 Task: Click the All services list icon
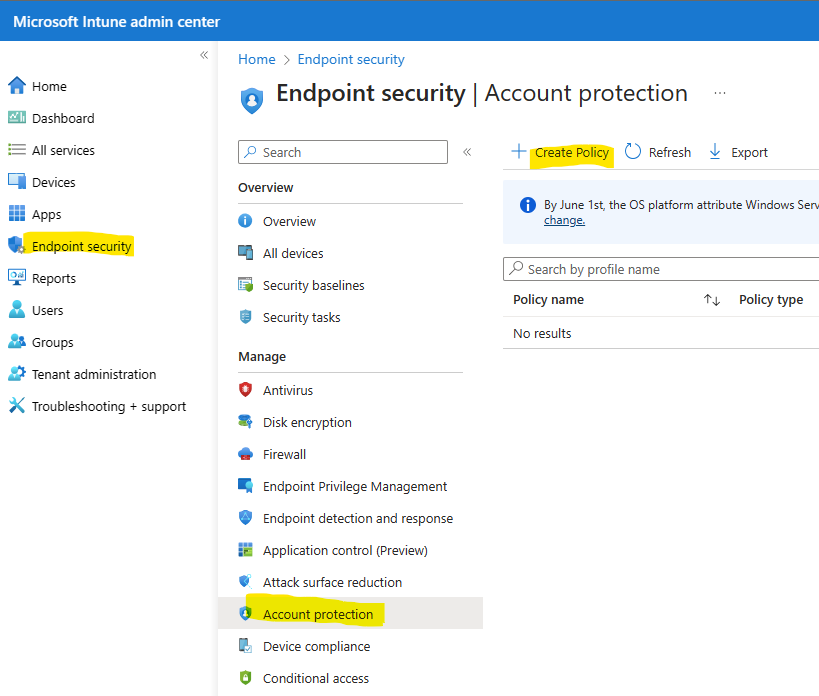17,150
